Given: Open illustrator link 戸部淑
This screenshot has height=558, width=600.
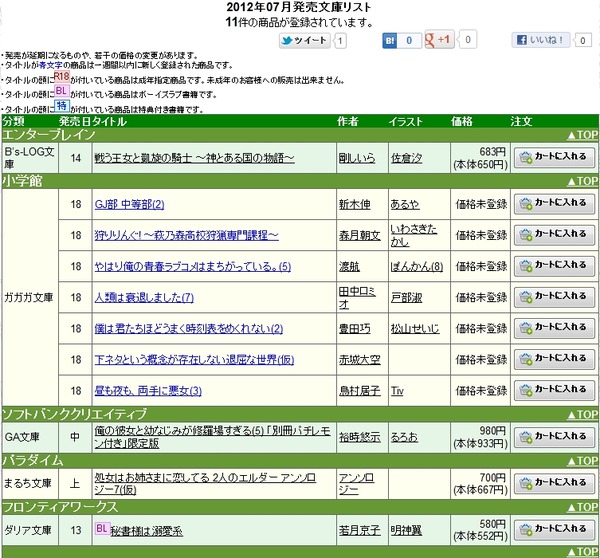Looking at the screenshot, I should point(406,297).
